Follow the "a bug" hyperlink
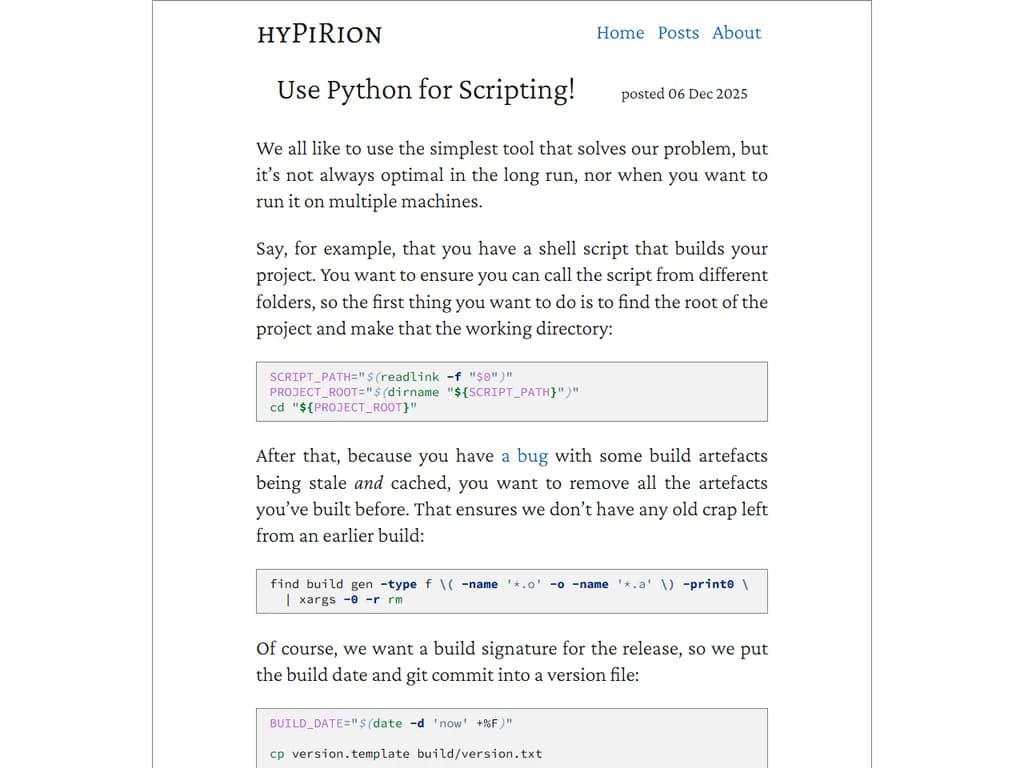 pos(524,455)
